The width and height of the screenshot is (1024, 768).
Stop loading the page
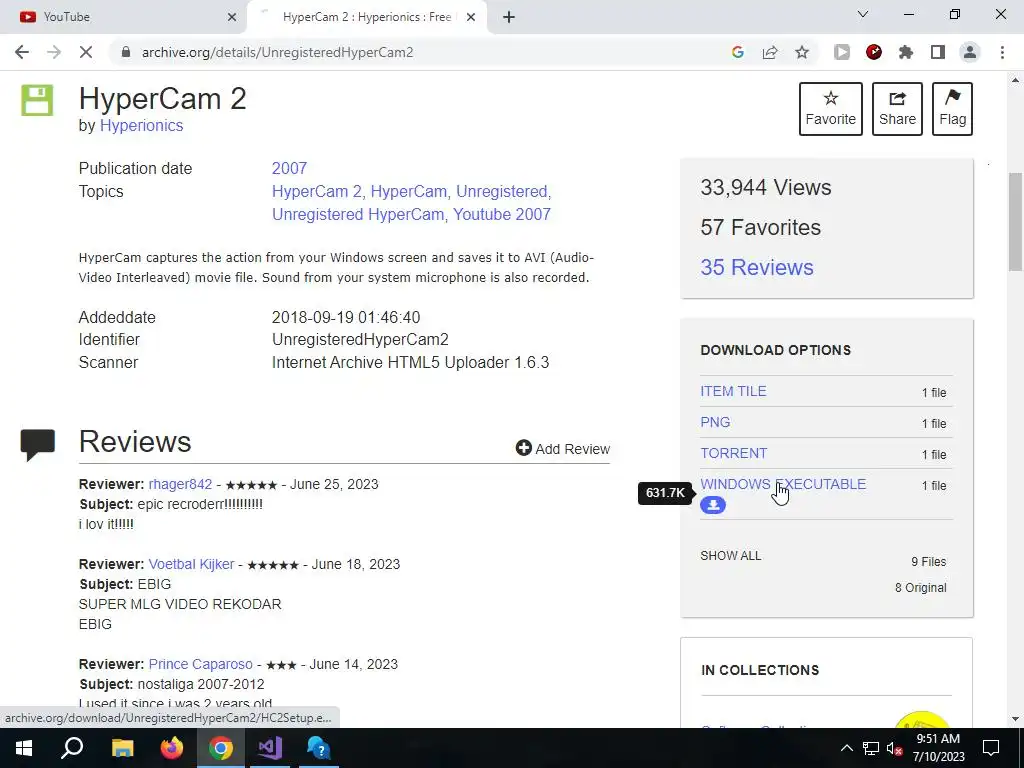point(86,52)
